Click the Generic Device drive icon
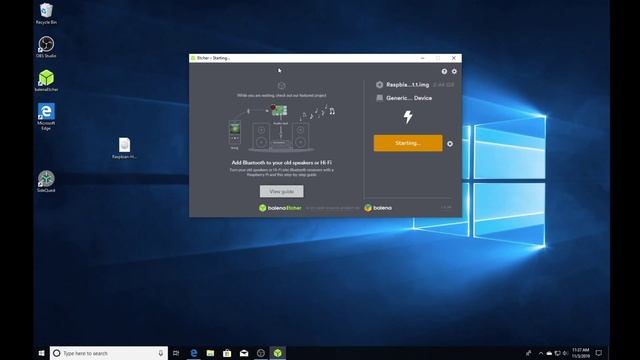The width and height of the screenshot is (640, 360). pos(380,98)
